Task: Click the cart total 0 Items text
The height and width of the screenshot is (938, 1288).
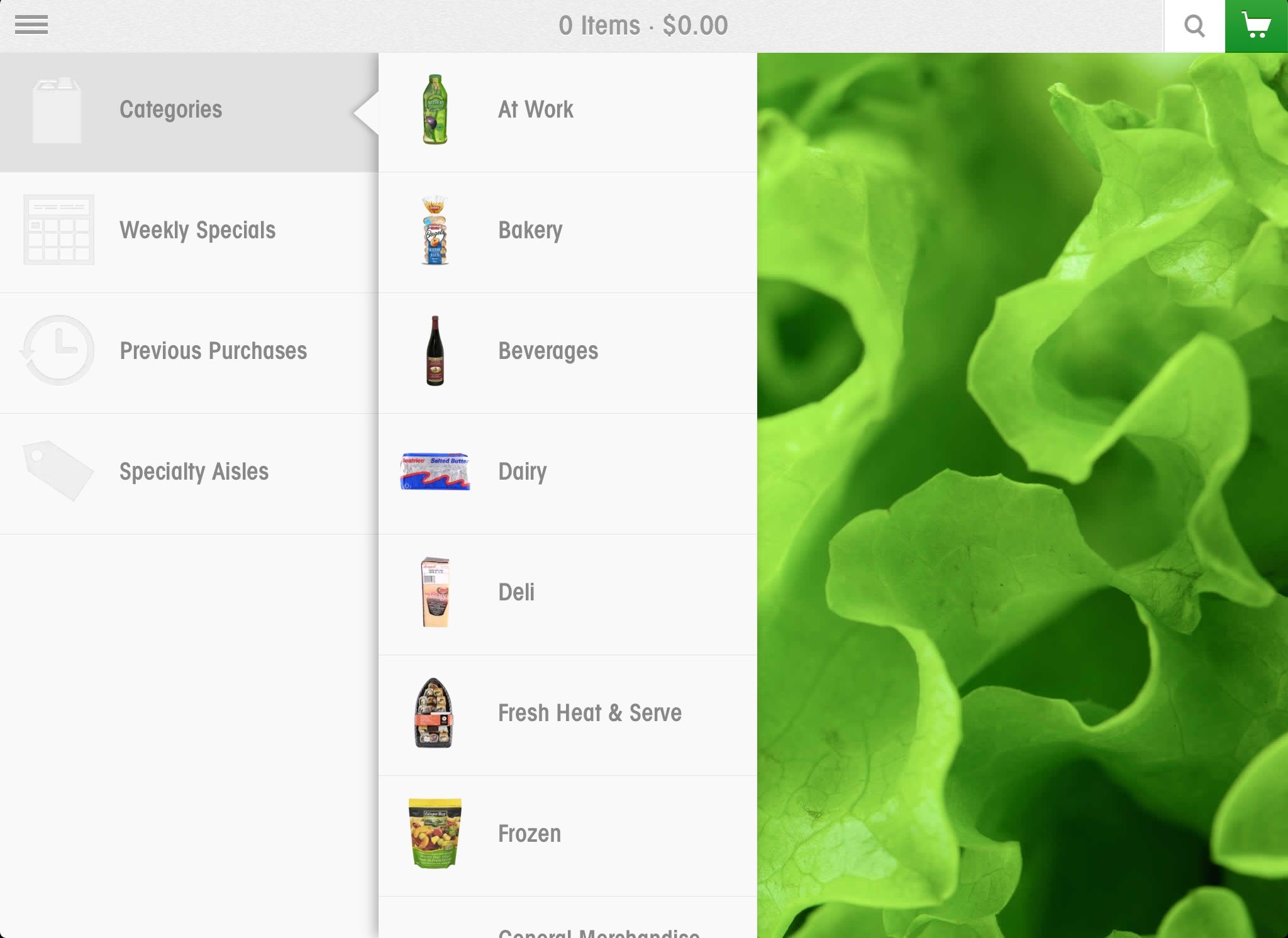Action: 599,26
